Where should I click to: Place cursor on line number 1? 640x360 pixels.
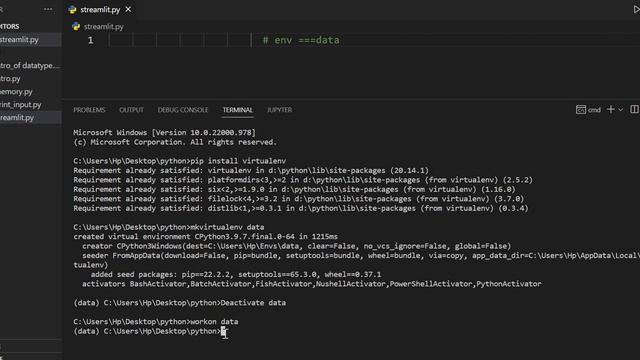pos(91,40)
